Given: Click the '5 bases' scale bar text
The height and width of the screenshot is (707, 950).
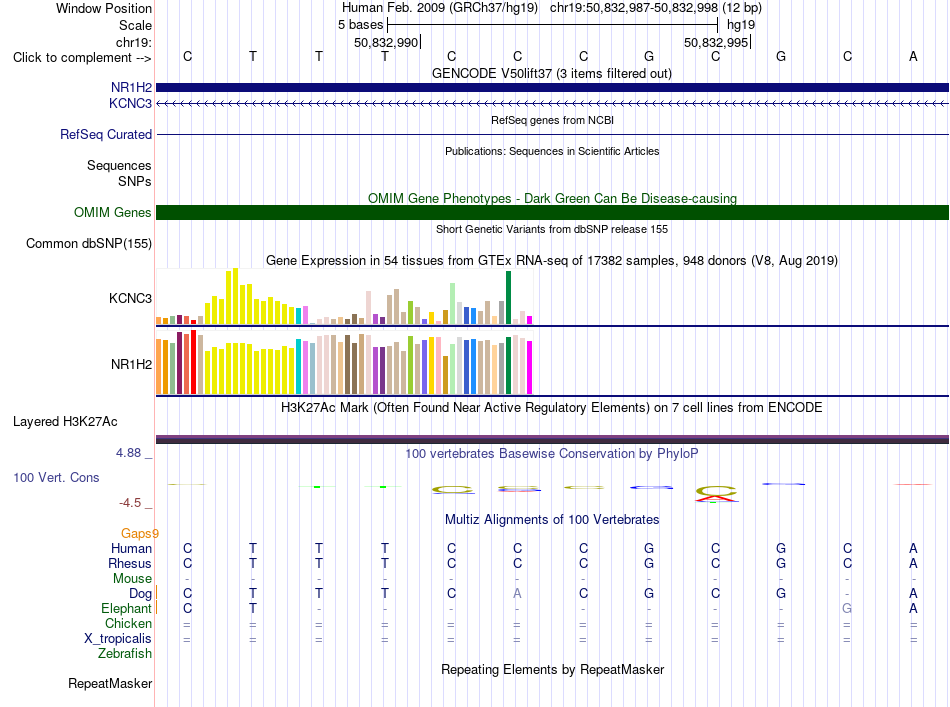Looking at the screenshot, I should pyautogui.click(x=360, y=25).
